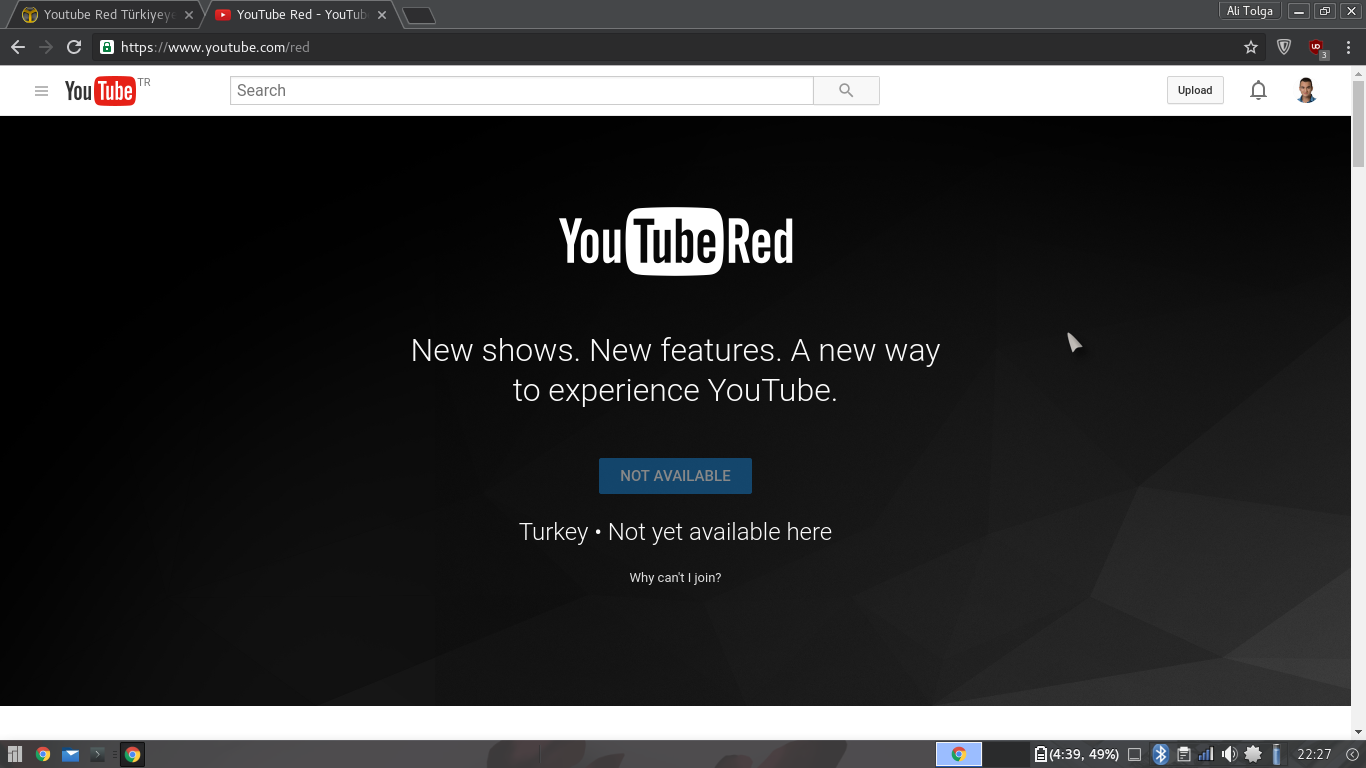Open the gear-shaped tray icon
The height and width of the screenshot is (768, 1366).
coord(1253,754)
